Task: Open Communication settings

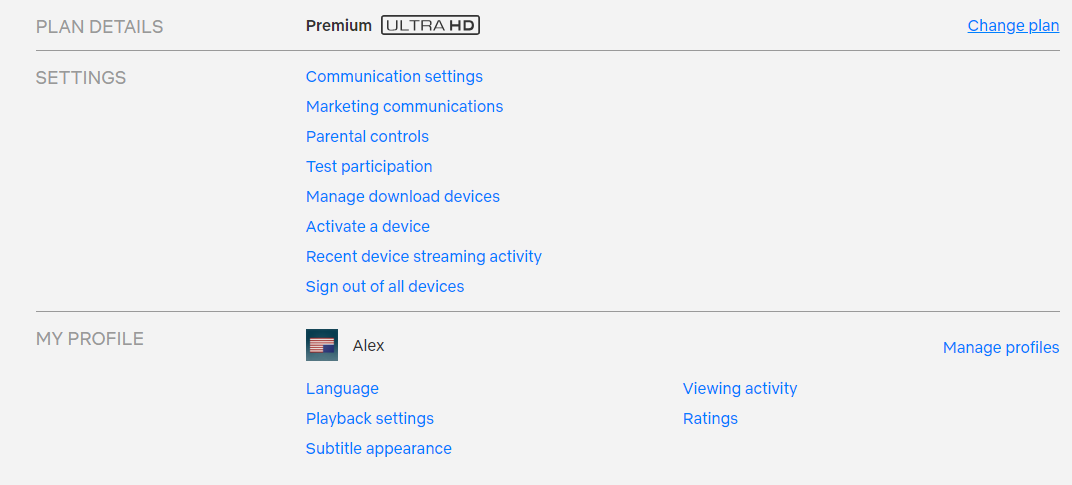Action: [394, 77]
